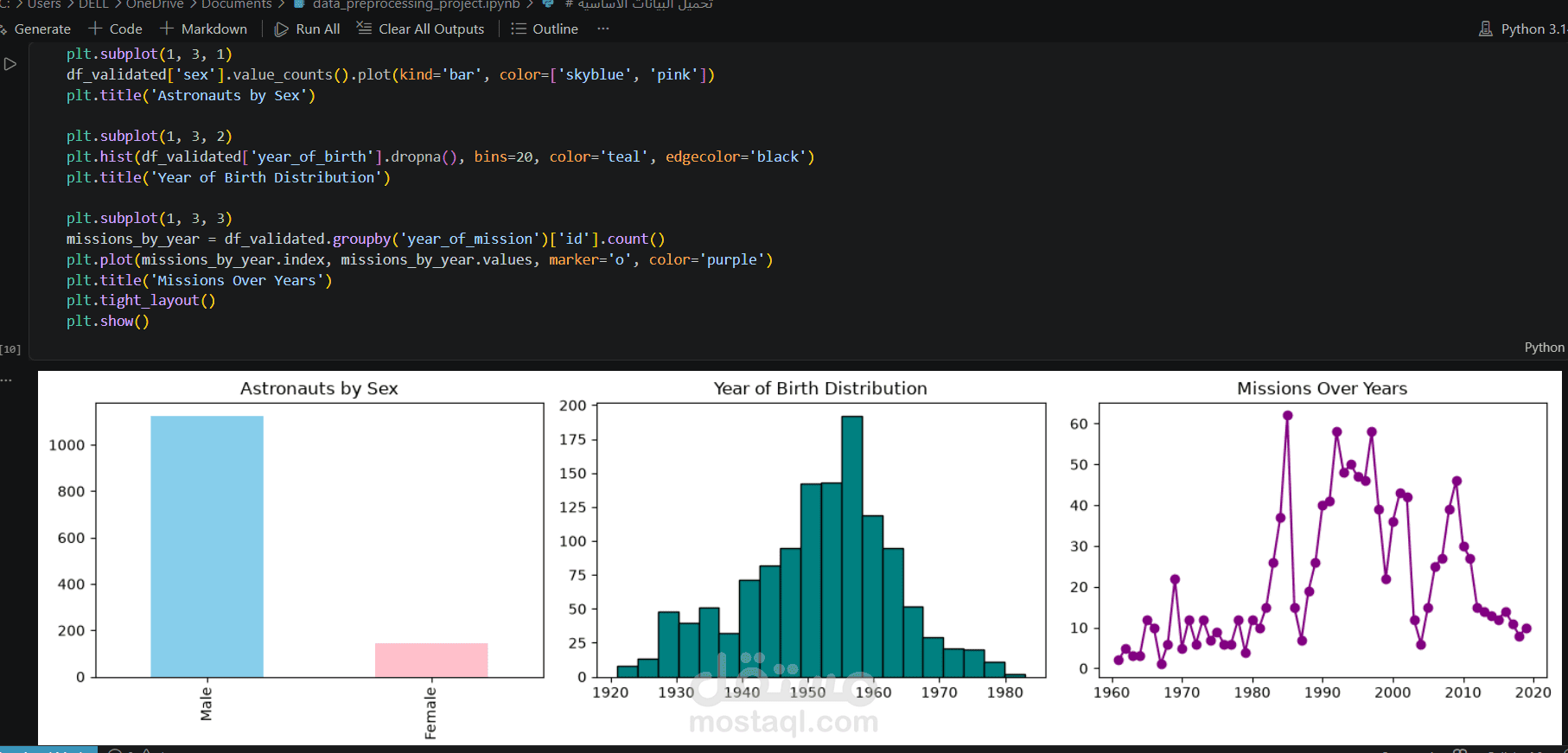This screenshot has width=1568, height=753.
Task: Click the plt.show() line in code cell
Action: 108,321
